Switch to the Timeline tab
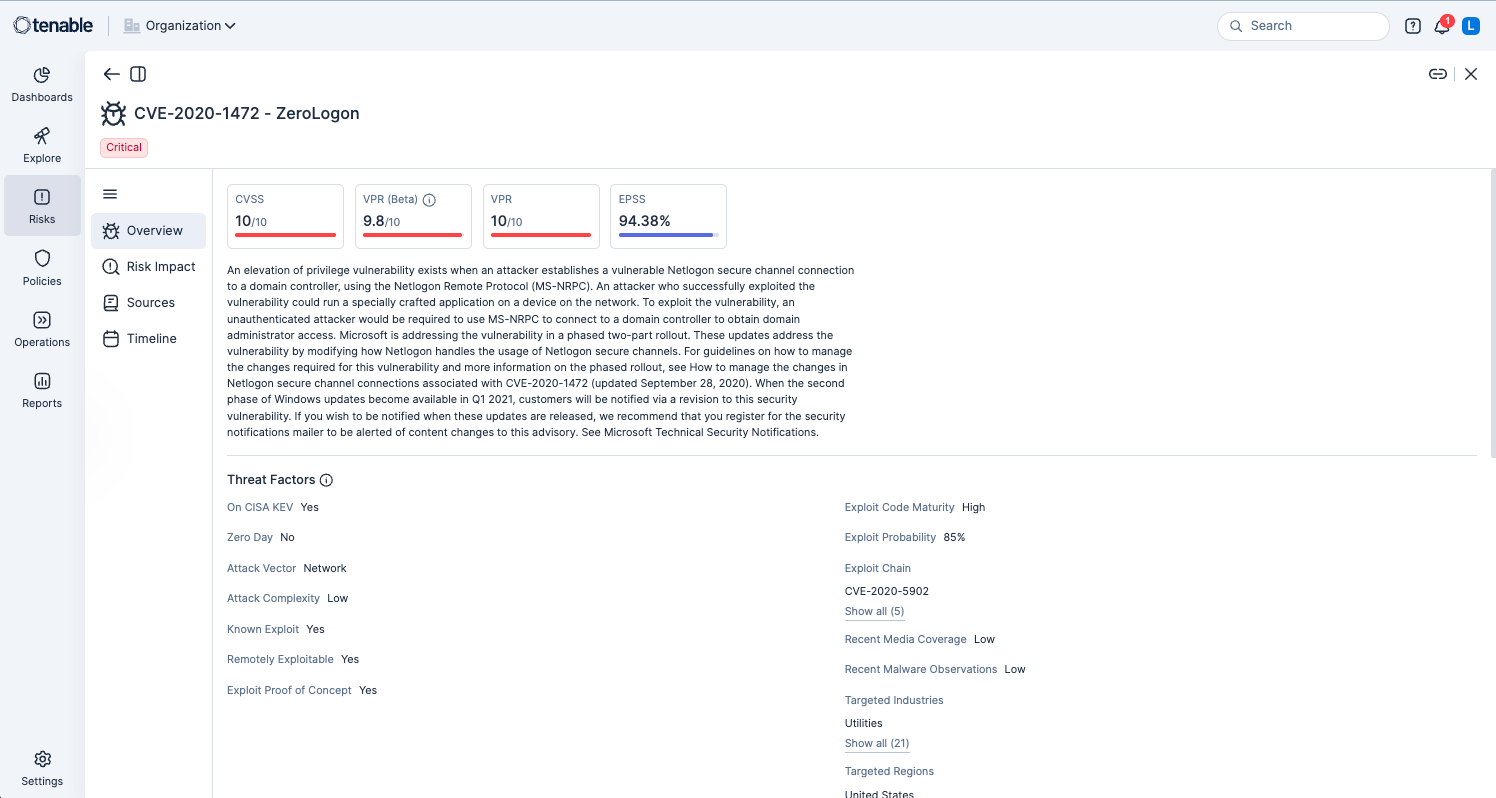Image resolution: width=1496 pixels, height=798 pixels. point(151,339)
